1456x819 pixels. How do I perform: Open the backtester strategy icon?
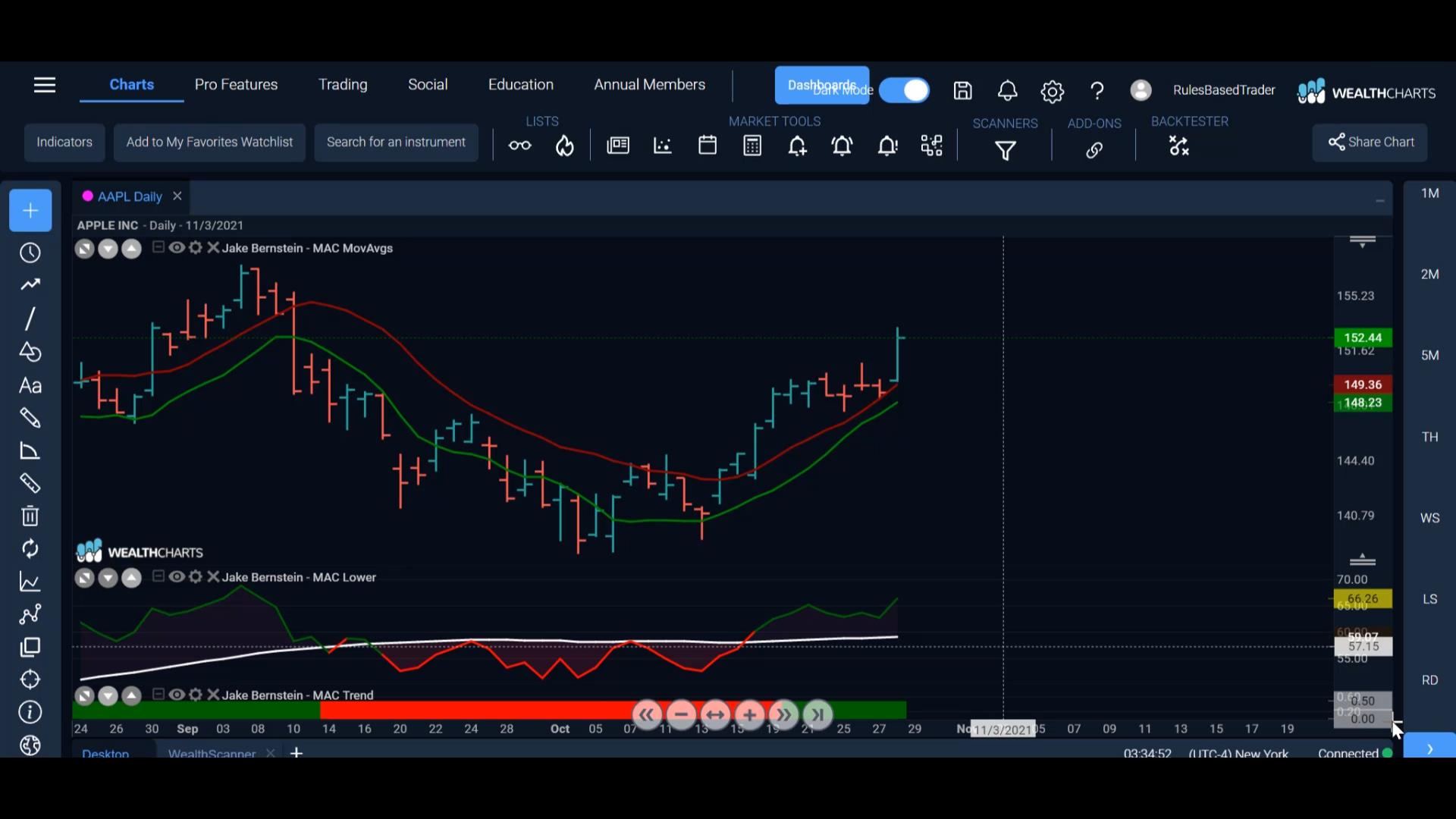[x=1179, y=146]
